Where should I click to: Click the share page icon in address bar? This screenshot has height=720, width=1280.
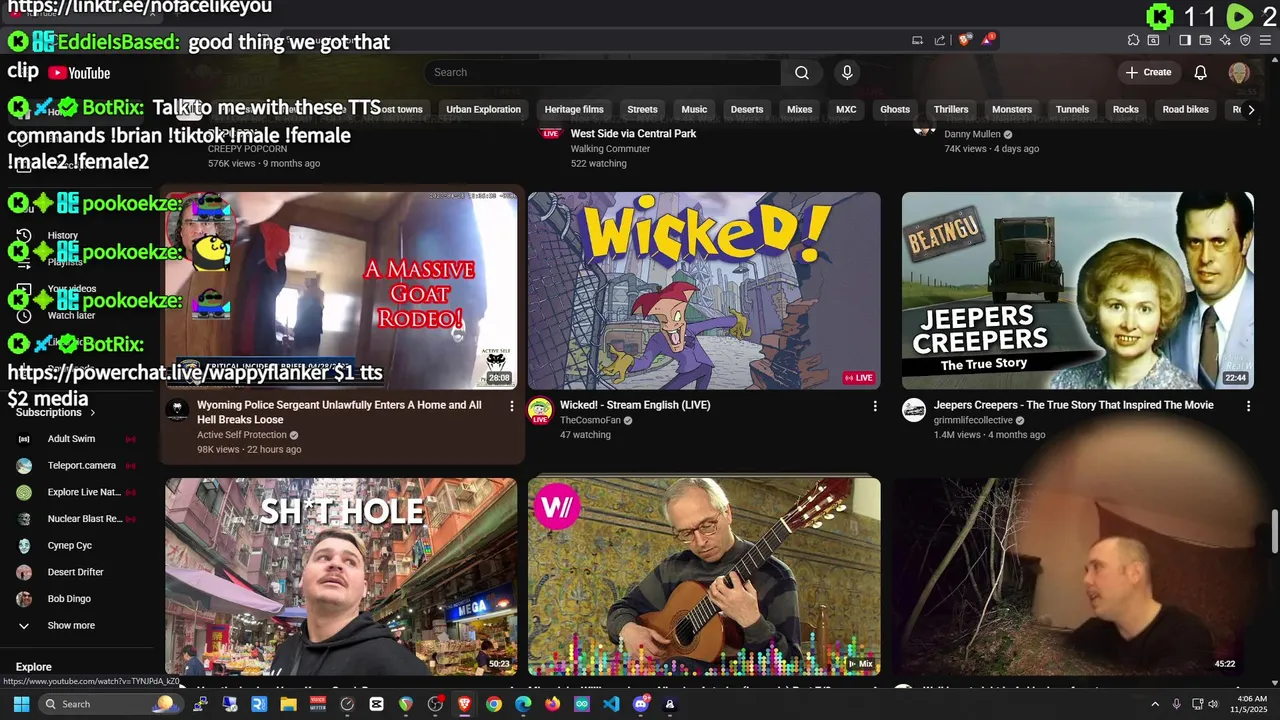click(x=940, y=40)
